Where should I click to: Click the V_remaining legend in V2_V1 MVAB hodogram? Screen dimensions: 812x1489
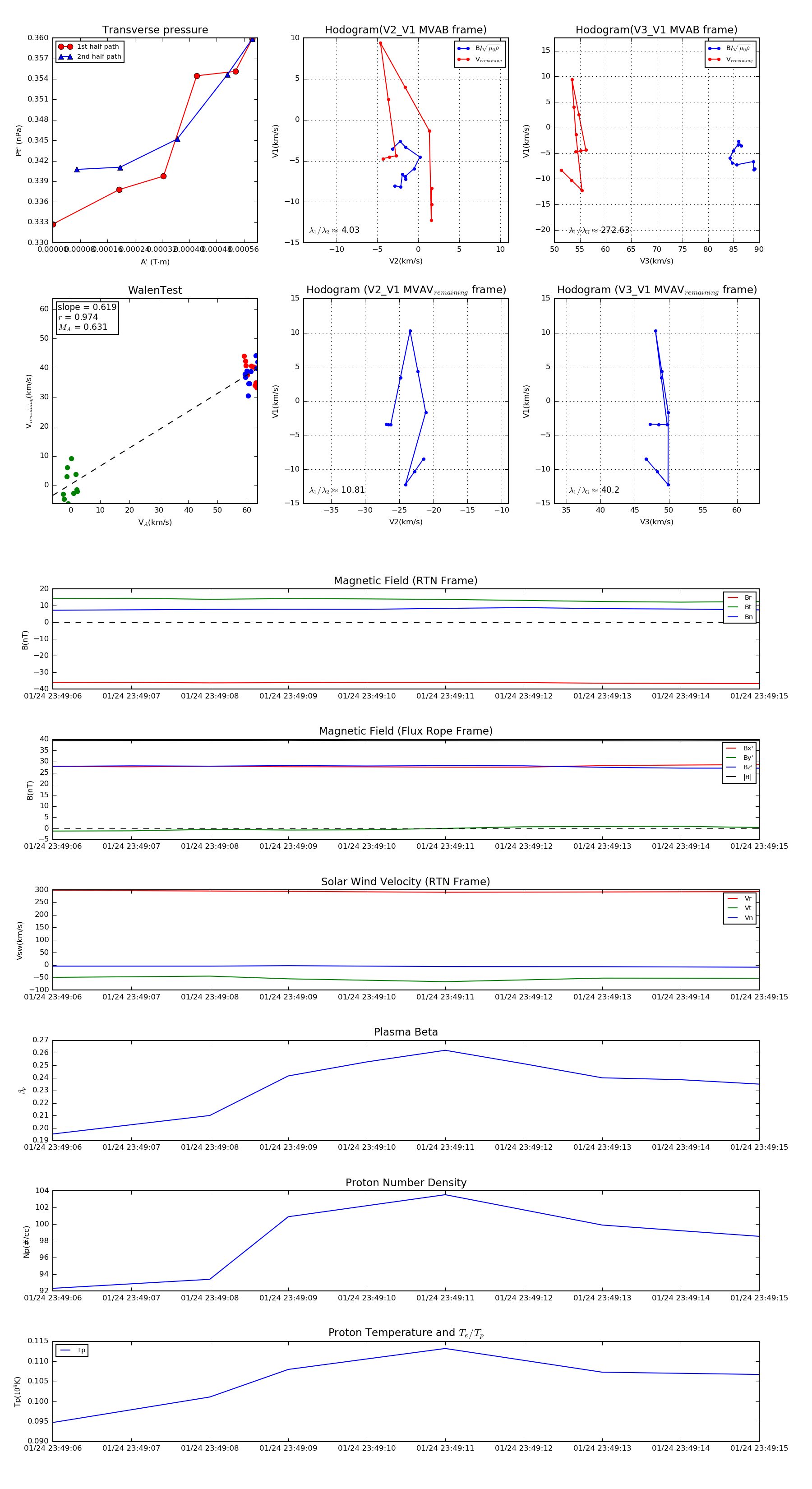(x=480, y=60)
